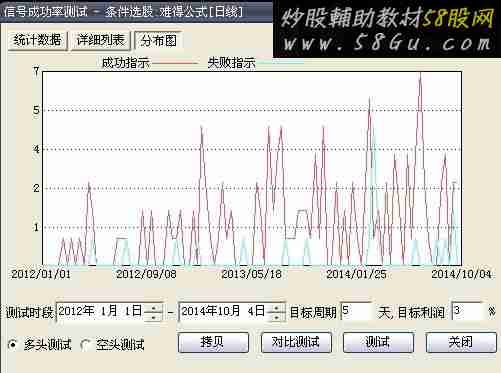Increase start date with up spinner
Screen dimensions: 501x373
[x=154, y=307]
